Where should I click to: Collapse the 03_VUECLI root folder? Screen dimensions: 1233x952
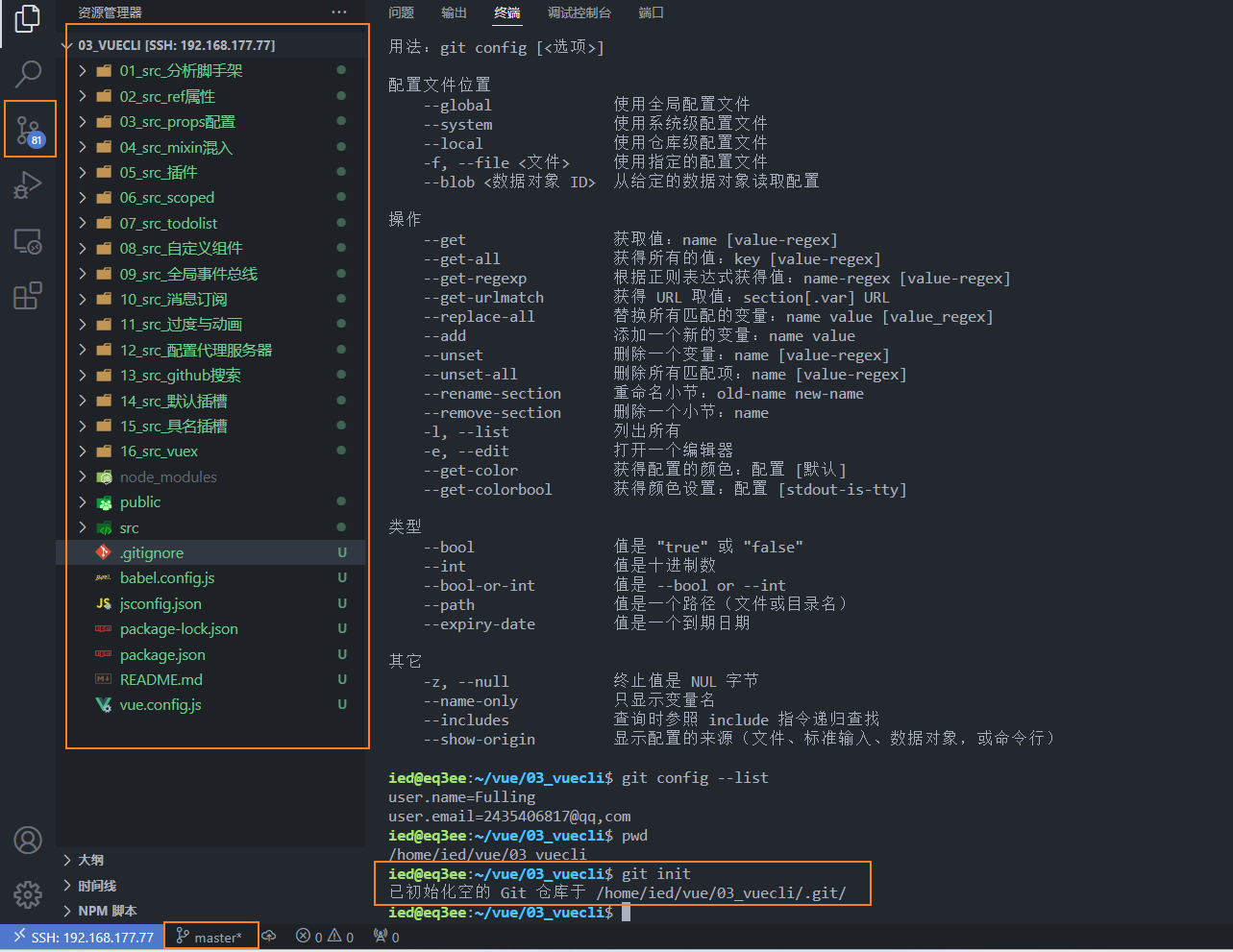point(210,45)
